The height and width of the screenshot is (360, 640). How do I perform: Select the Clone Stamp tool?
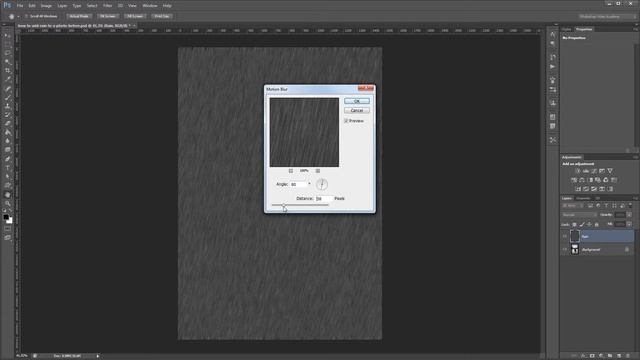coord(7,106)
